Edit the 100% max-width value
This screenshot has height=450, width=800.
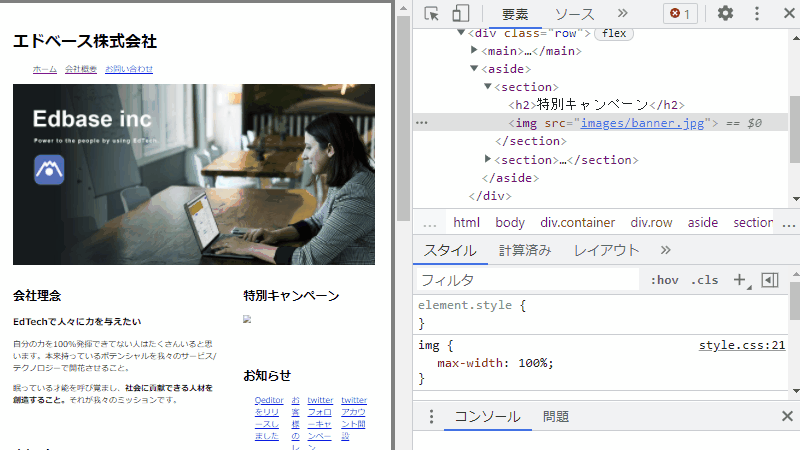(533, 363)
